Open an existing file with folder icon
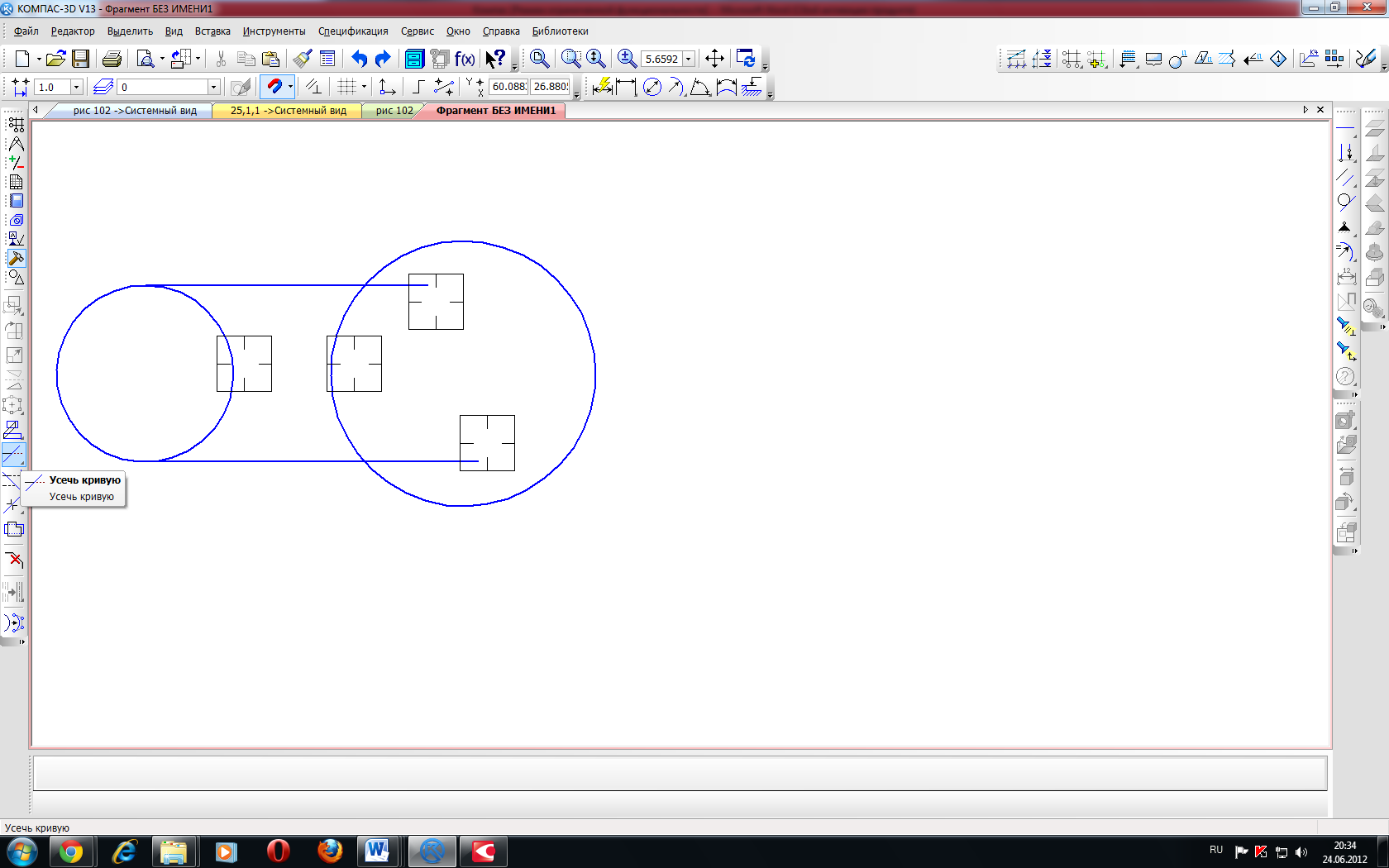 pos(55,59)
